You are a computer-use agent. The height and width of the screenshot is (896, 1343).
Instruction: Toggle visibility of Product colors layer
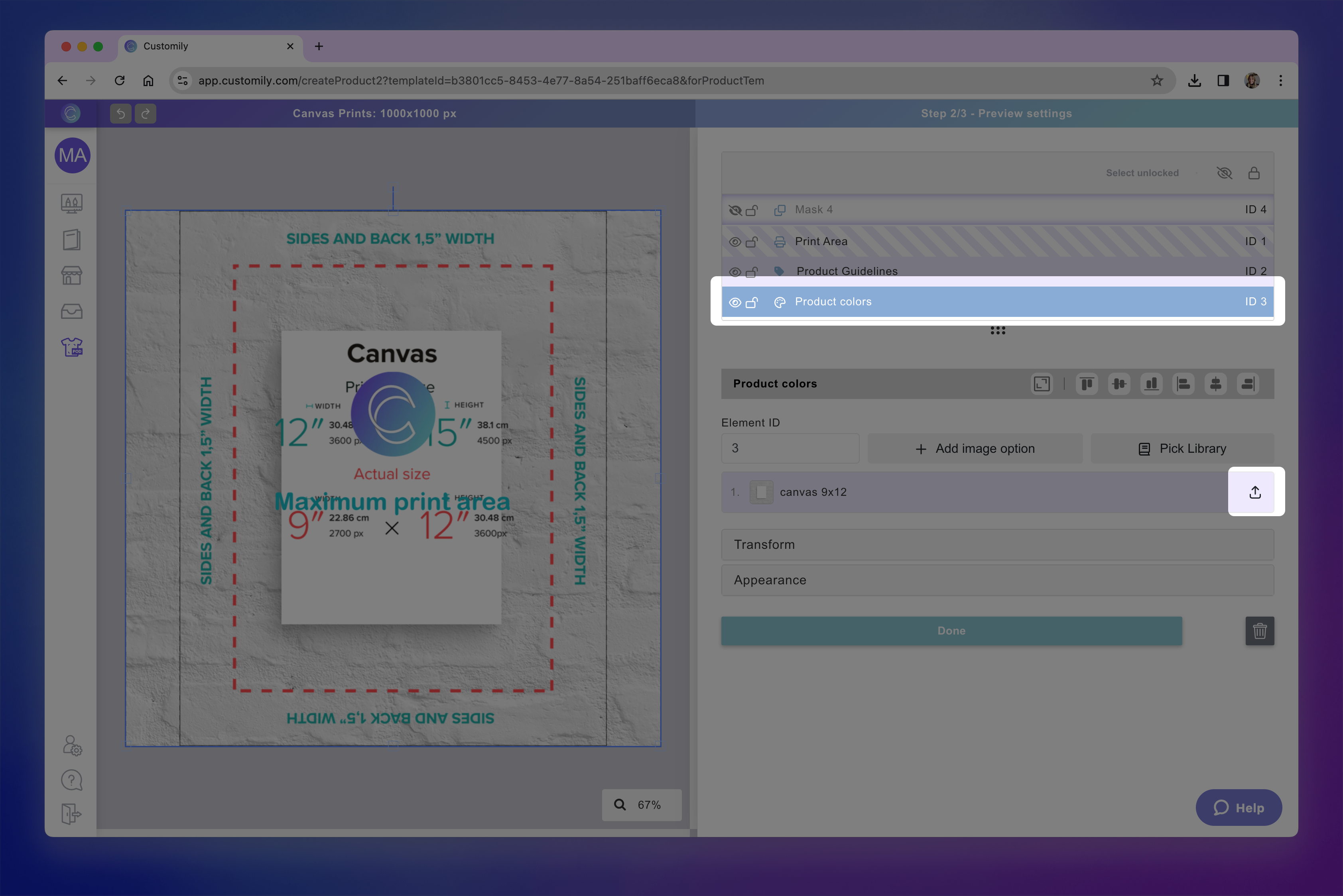coord(735,302)
